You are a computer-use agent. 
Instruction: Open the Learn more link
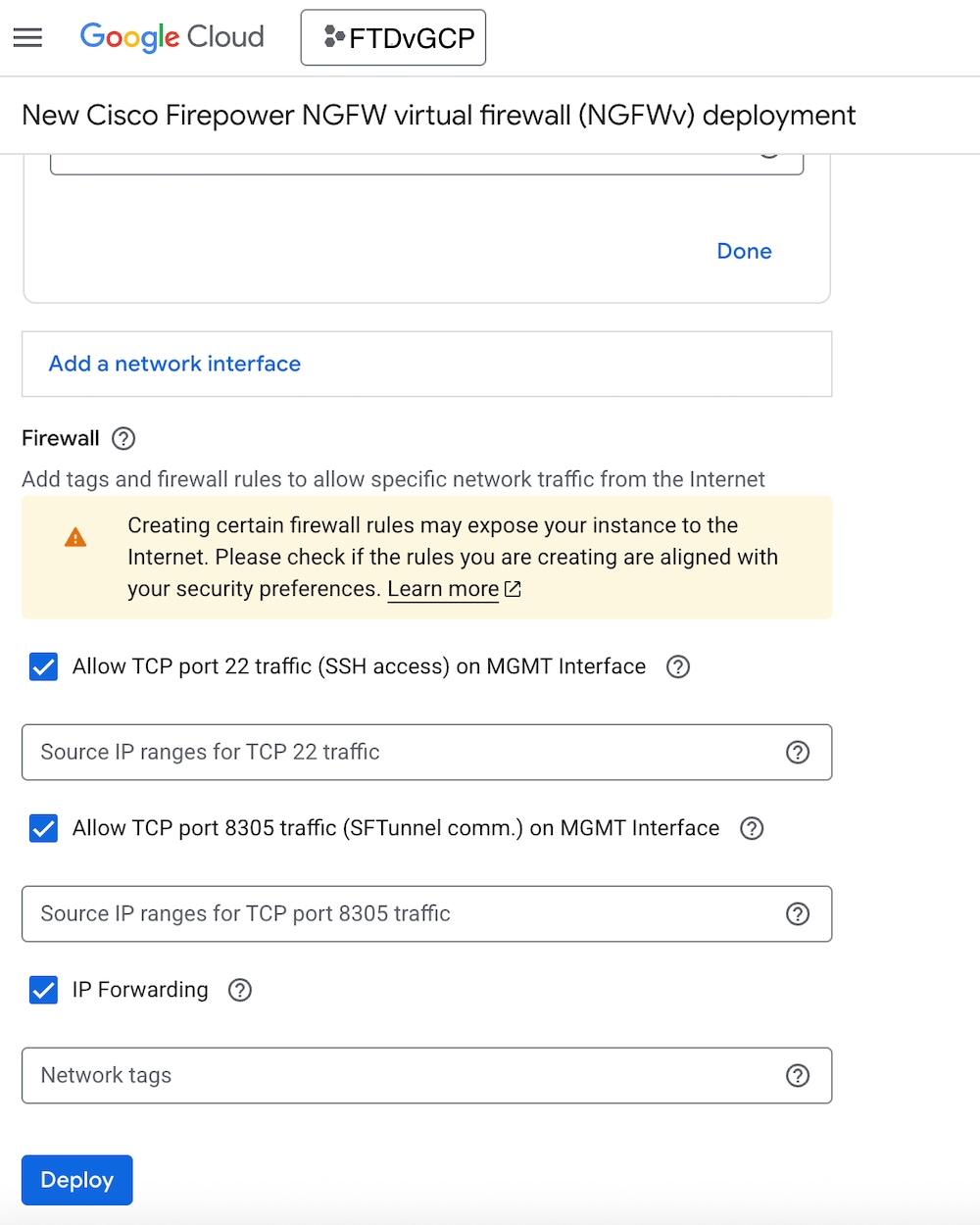pyautogui.click(x=444, y=589)
